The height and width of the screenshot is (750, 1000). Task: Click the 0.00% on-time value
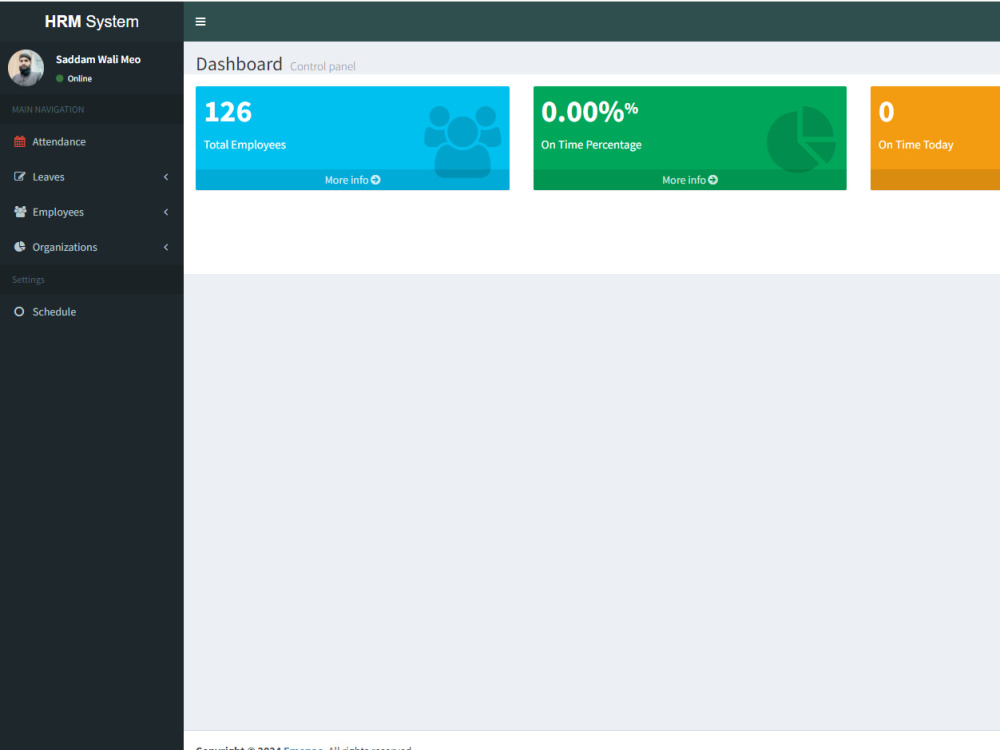589,112
